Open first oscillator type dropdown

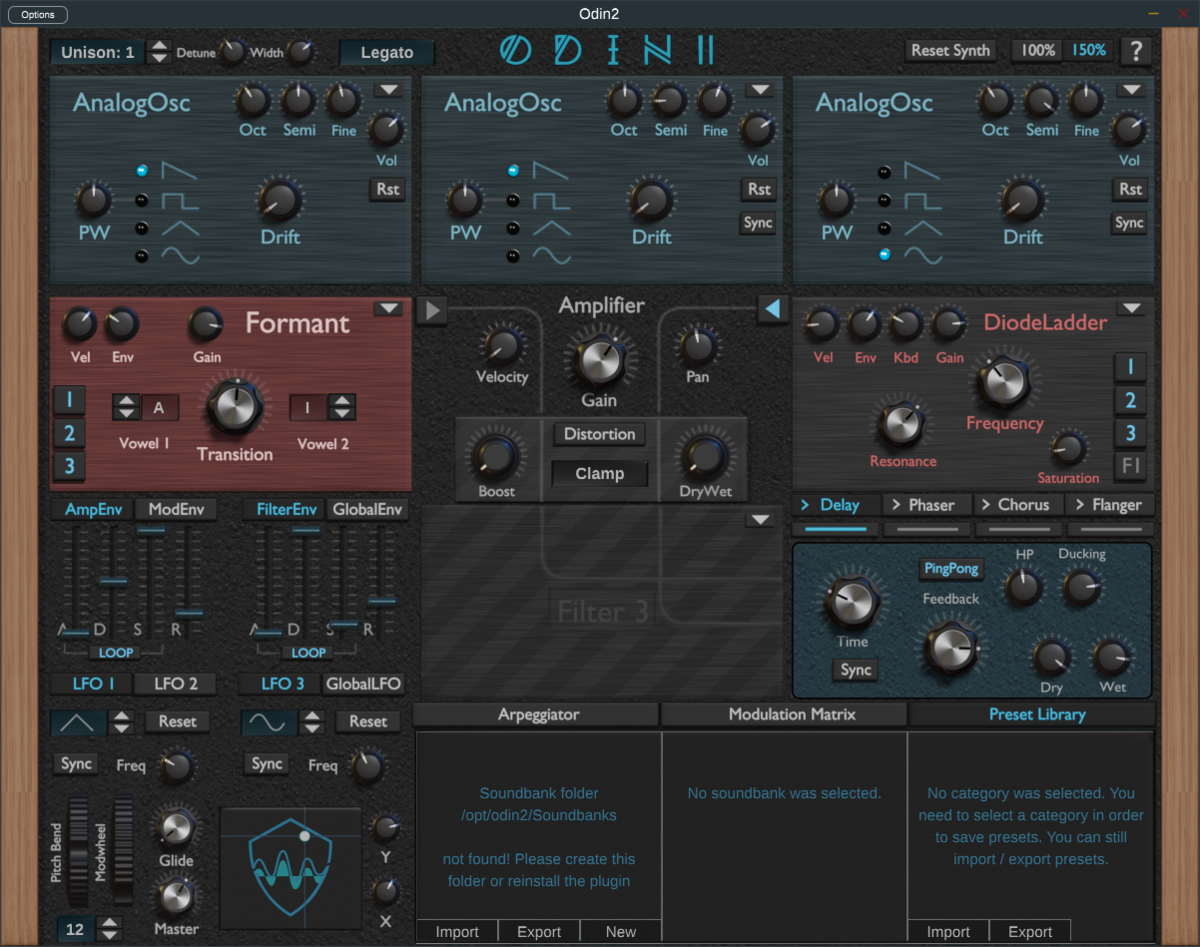389,90
